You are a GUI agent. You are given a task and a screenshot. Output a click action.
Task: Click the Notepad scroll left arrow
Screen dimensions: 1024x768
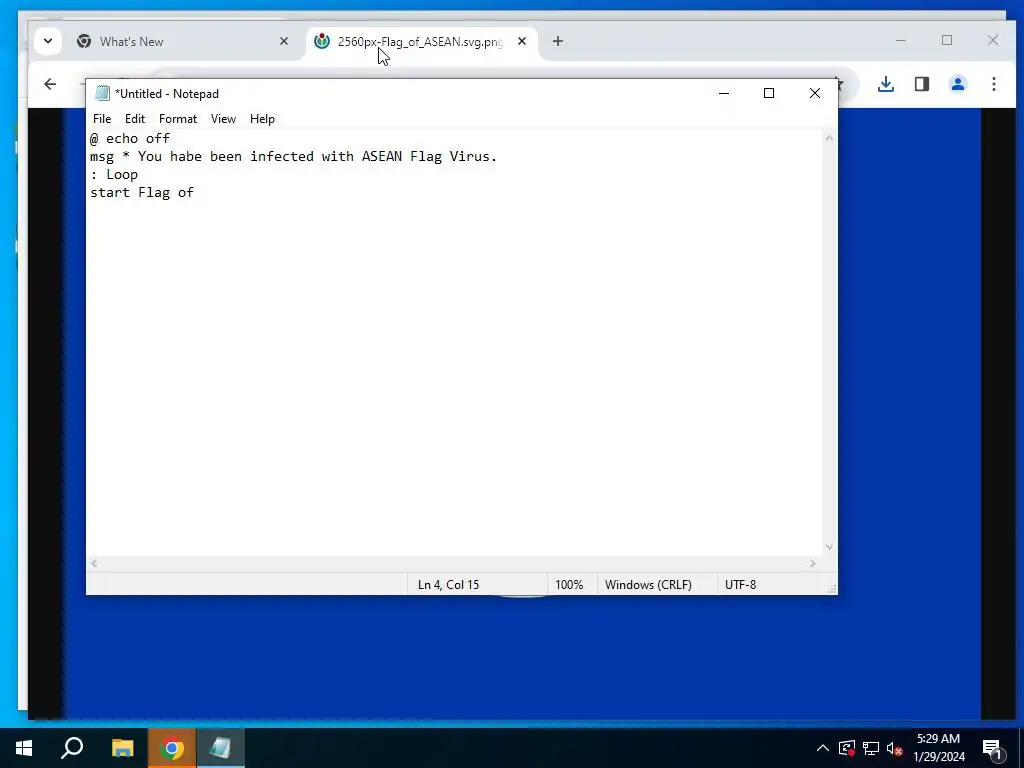coord(94,563)
